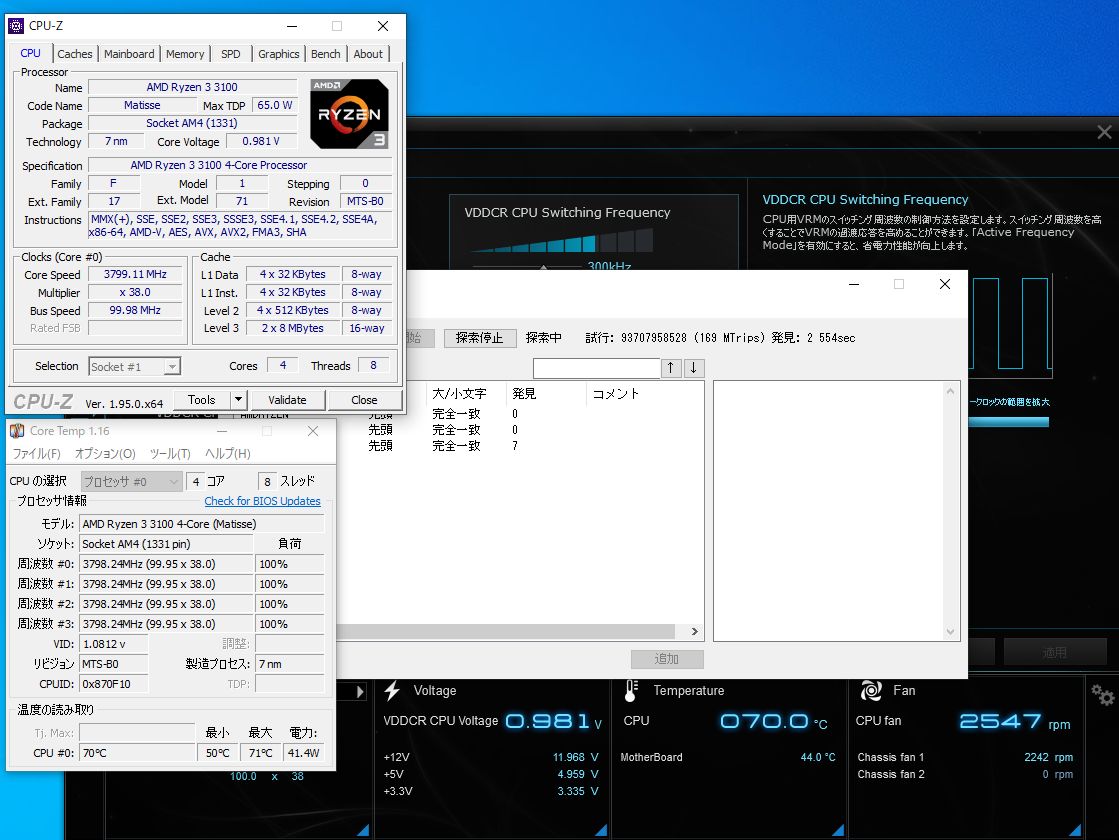1119x840 pixels.
Task: Open the ヘルプ(H) menu in Core Temp
Action: pyautogui.click(x=228, y=454)
